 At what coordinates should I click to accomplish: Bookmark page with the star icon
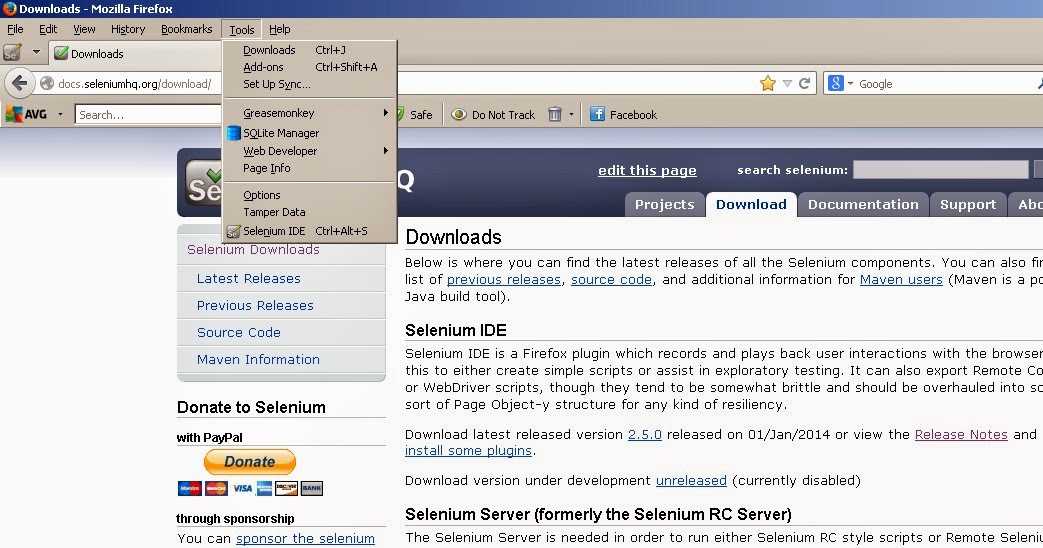click(768, 84)
